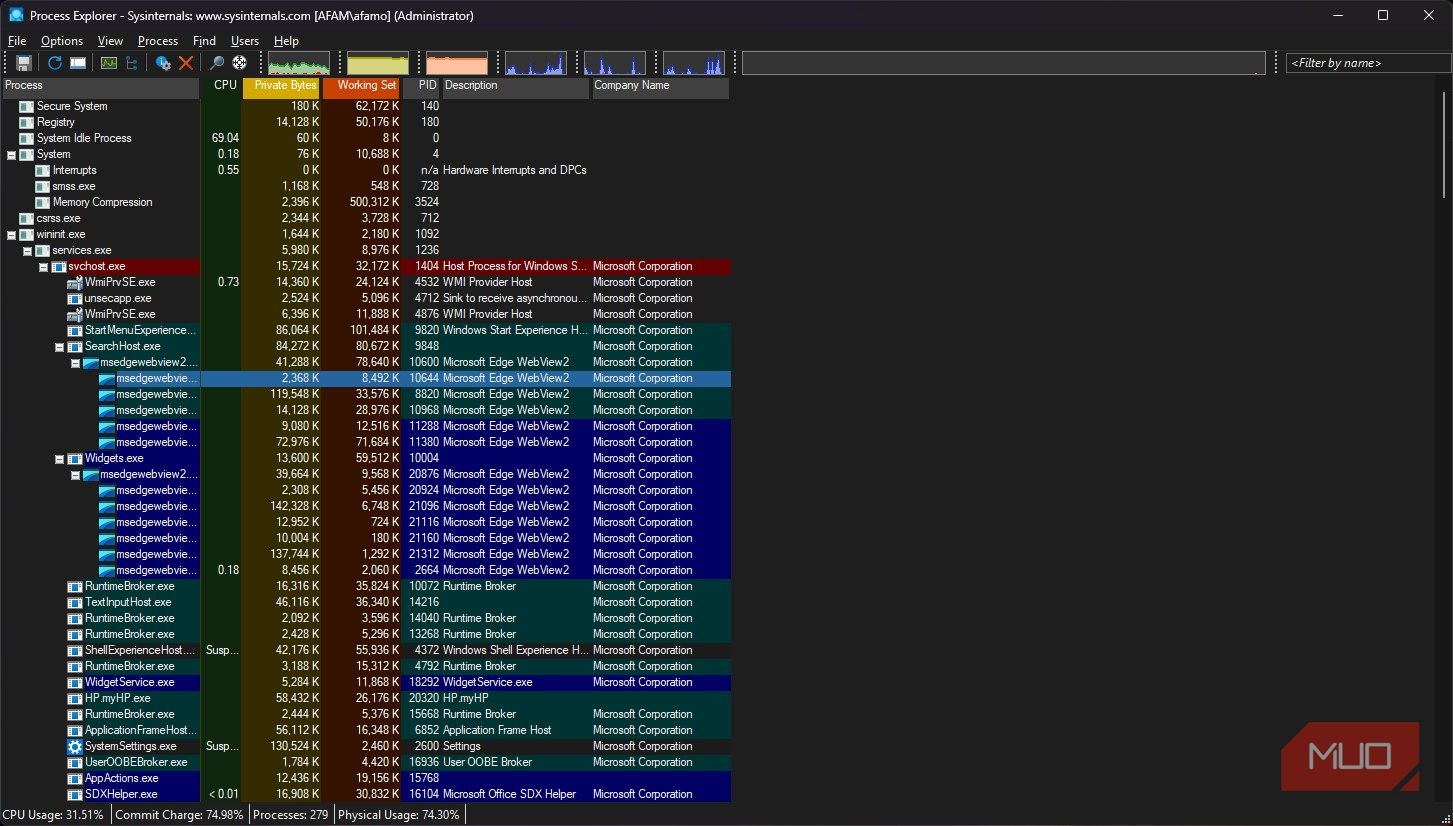This screenshot has width=1453, height=826.
Task: Click the green CPU usage mini graph
Action: [x=299, y=64]
